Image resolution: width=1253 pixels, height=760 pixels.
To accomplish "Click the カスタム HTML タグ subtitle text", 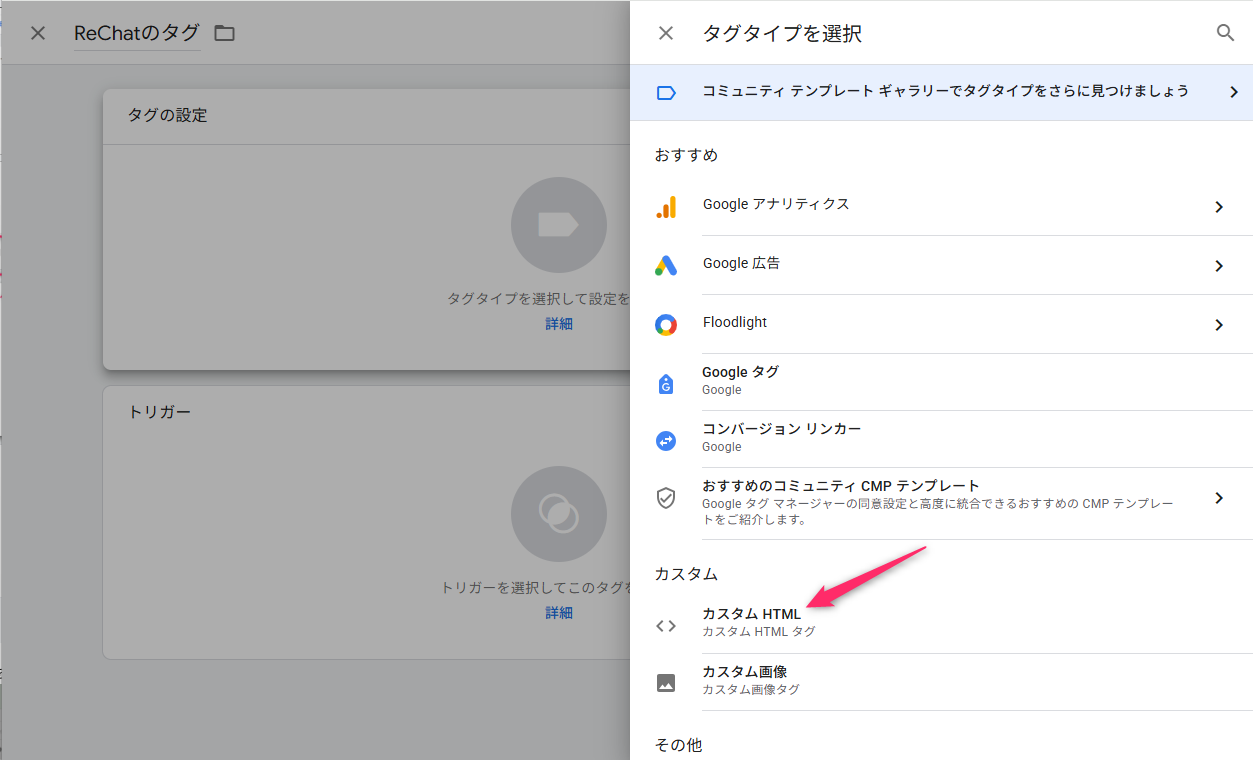I will tap(758, 632).
